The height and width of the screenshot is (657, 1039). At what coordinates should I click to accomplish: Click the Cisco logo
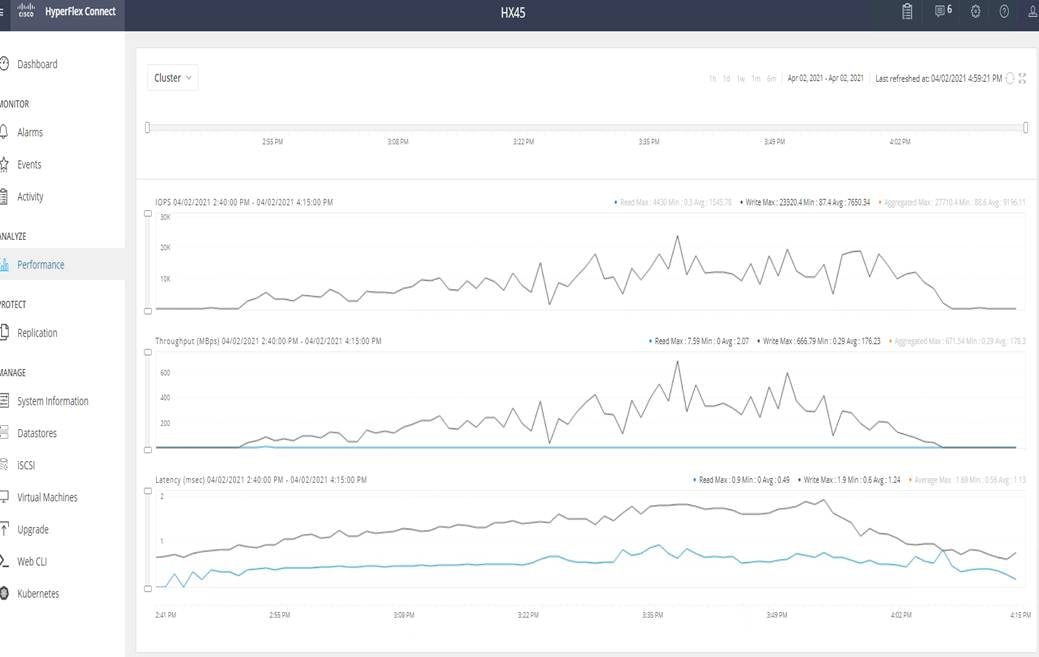(x=26, y=11)
